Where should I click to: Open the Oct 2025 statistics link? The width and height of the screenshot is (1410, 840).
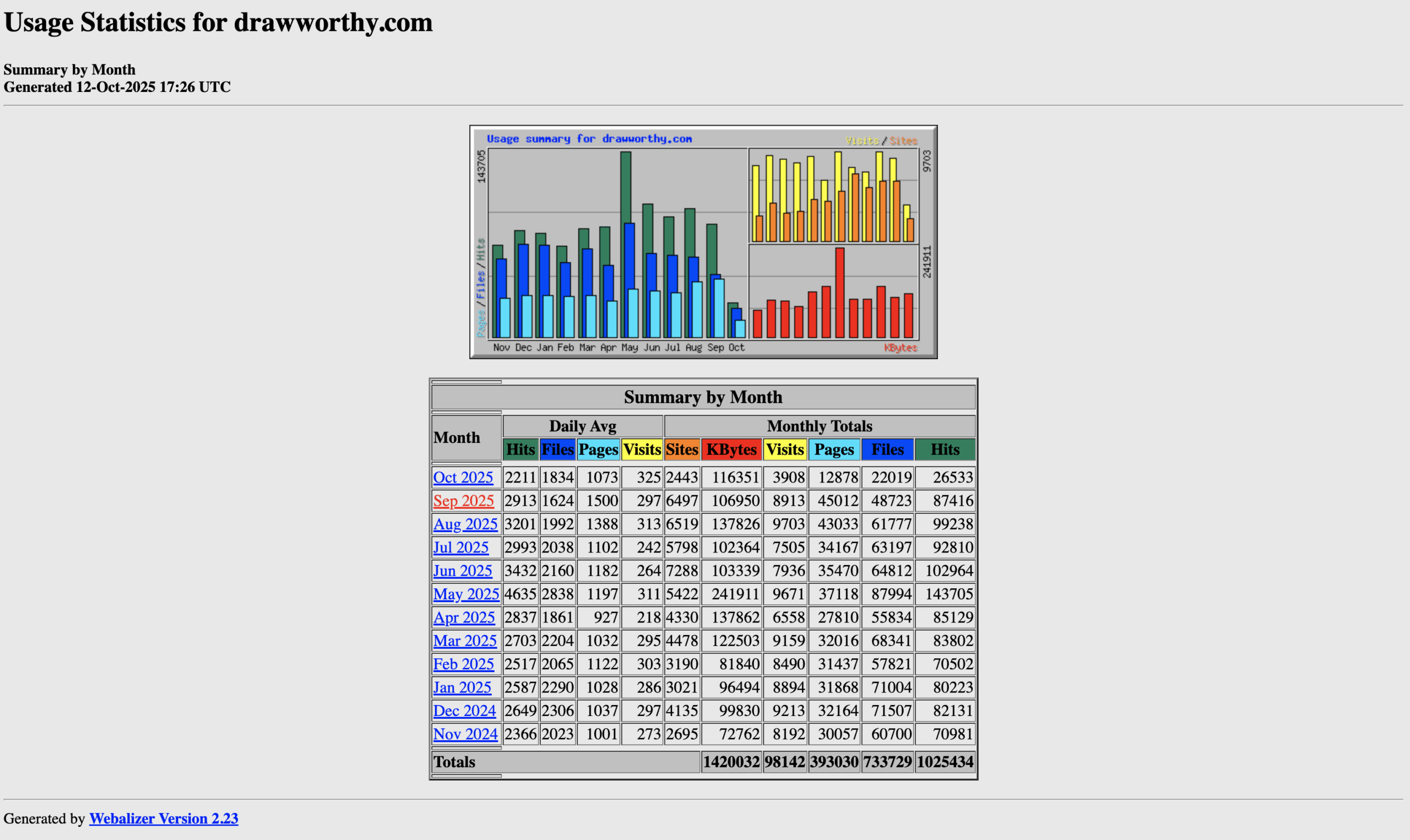(x=463, y=477)
